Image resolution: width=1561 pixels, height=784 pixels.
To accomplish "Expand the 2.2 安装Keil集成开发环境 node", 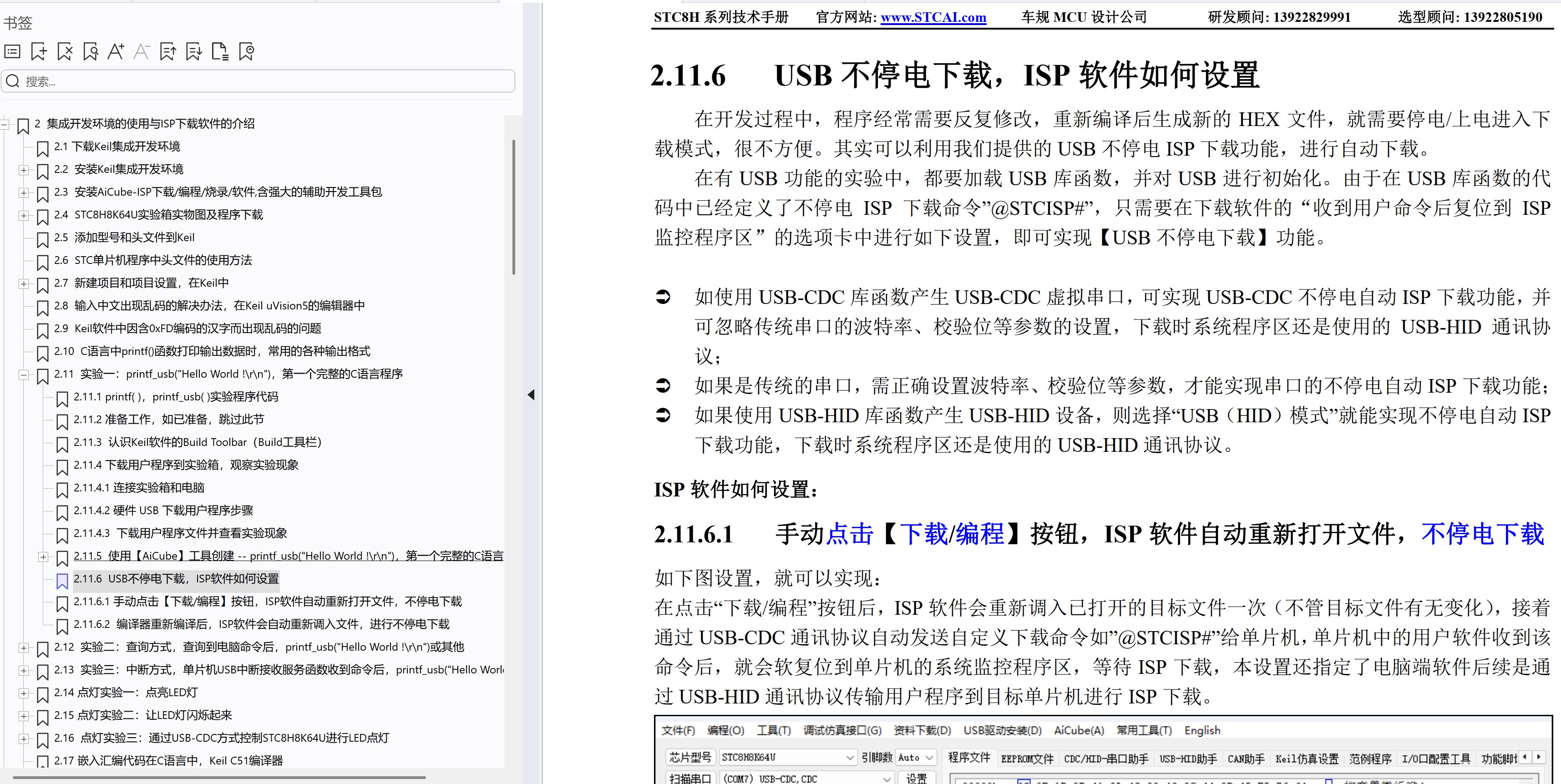I will coord(24,170).
